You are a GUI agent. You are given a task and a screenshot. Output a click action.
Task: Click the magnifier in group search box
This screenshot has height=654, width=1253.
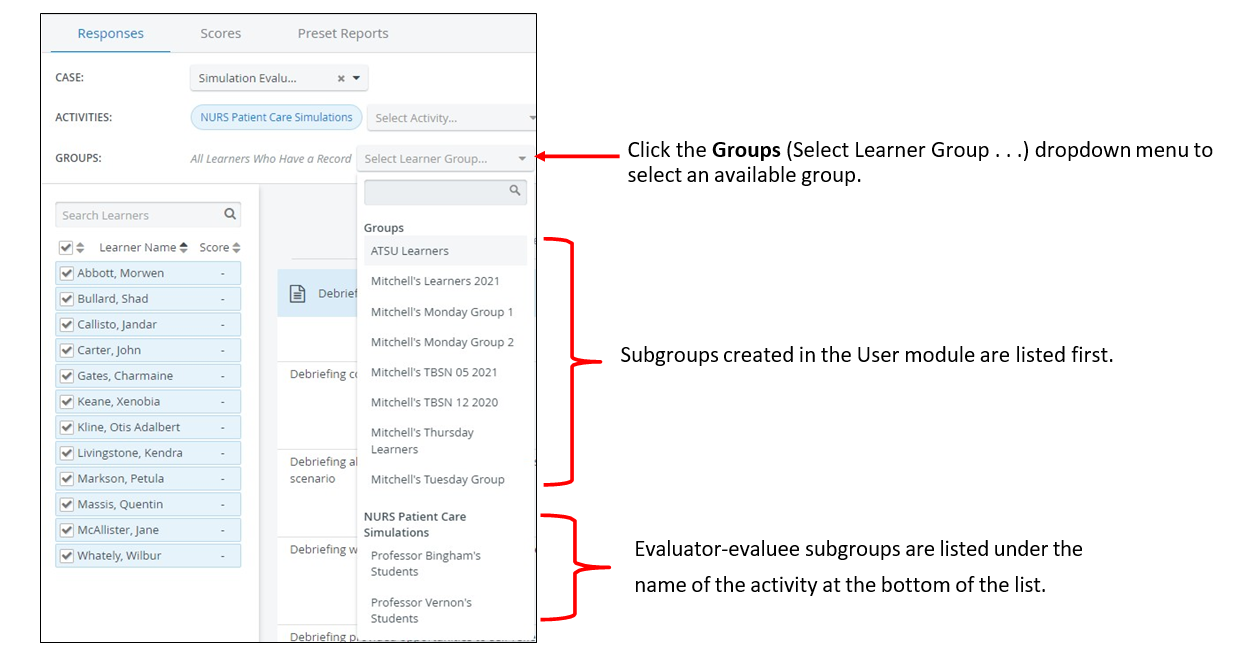click(x=515, y=190)
